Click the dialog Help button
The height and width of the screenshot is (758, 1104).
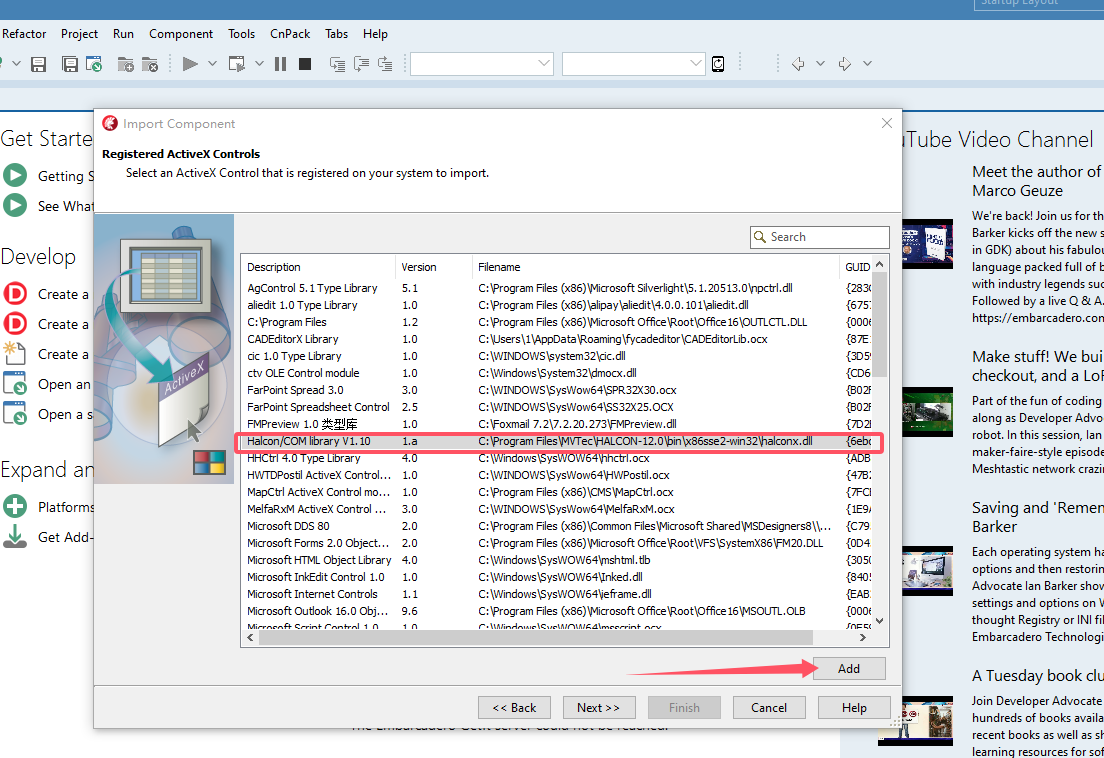pos(854,707)
